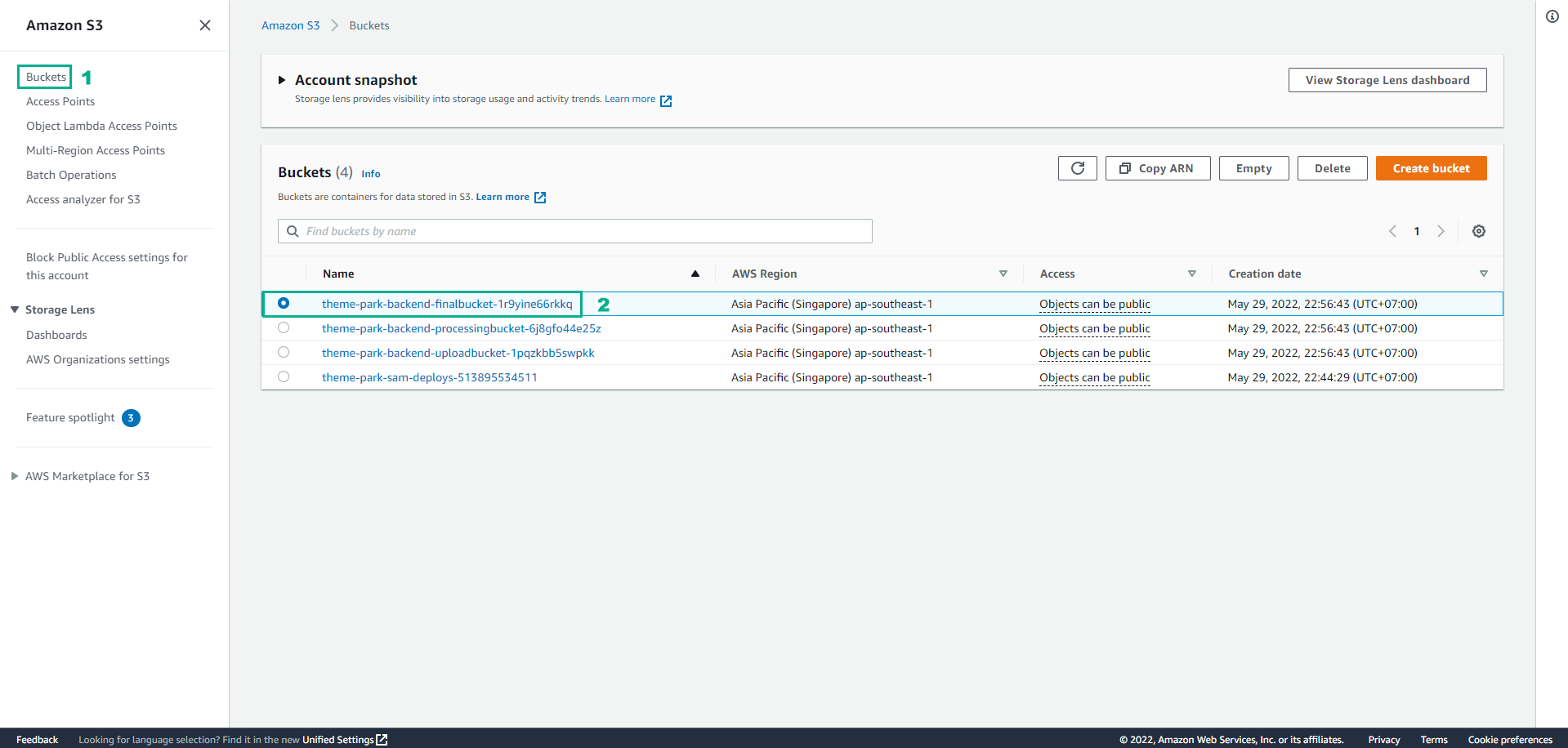
Task: Open table preferences gear icon
Action: (1479, 231)
